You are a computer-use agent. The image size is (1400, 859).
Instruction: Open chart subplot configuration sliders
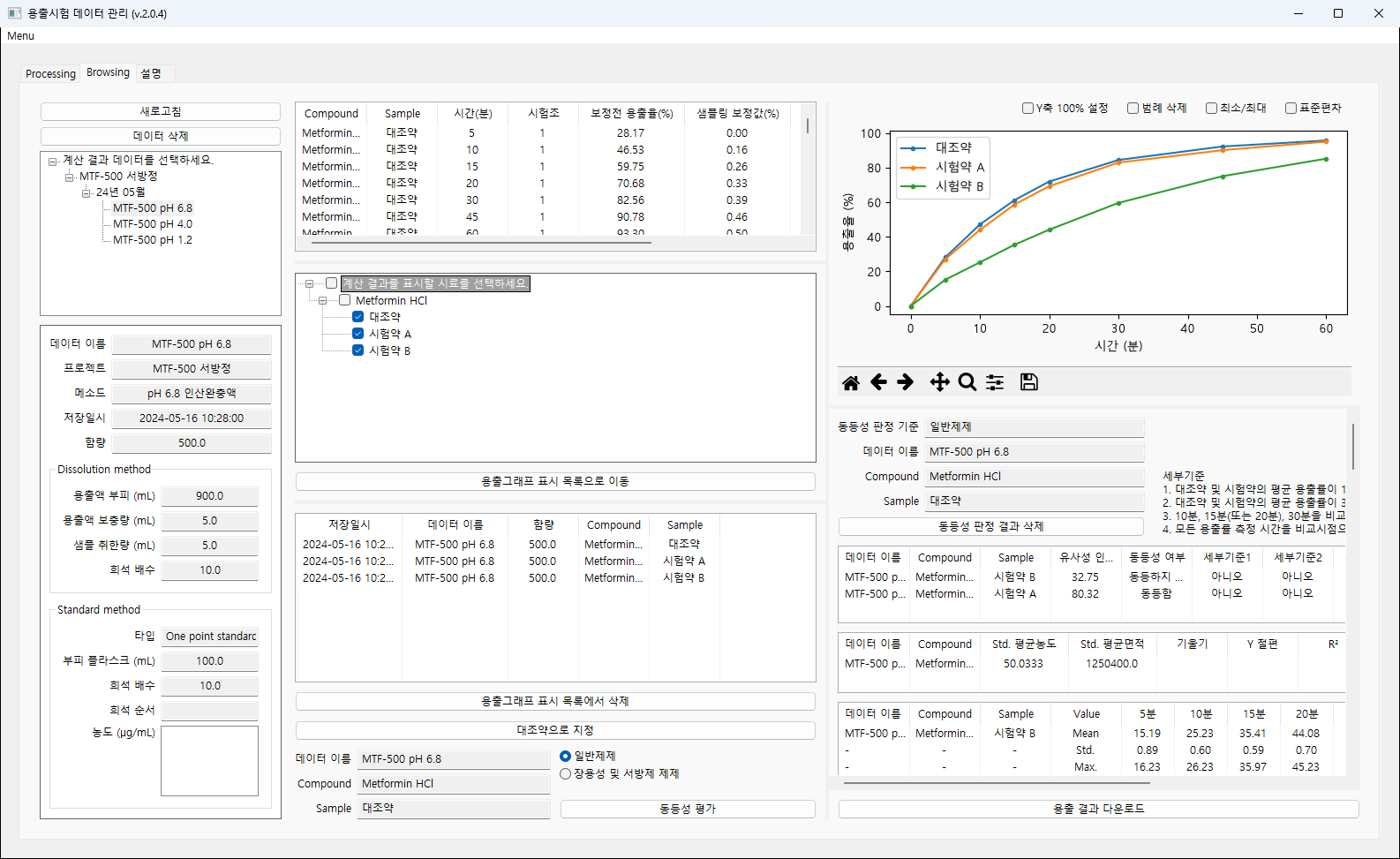[x=995, y=382]
